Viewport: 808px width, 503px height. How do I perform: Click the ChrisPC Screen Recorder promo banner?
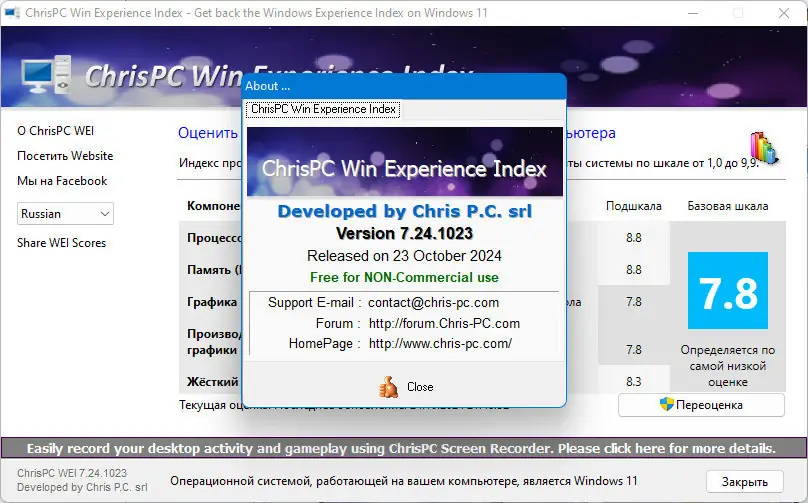click(x=401, y=448)
